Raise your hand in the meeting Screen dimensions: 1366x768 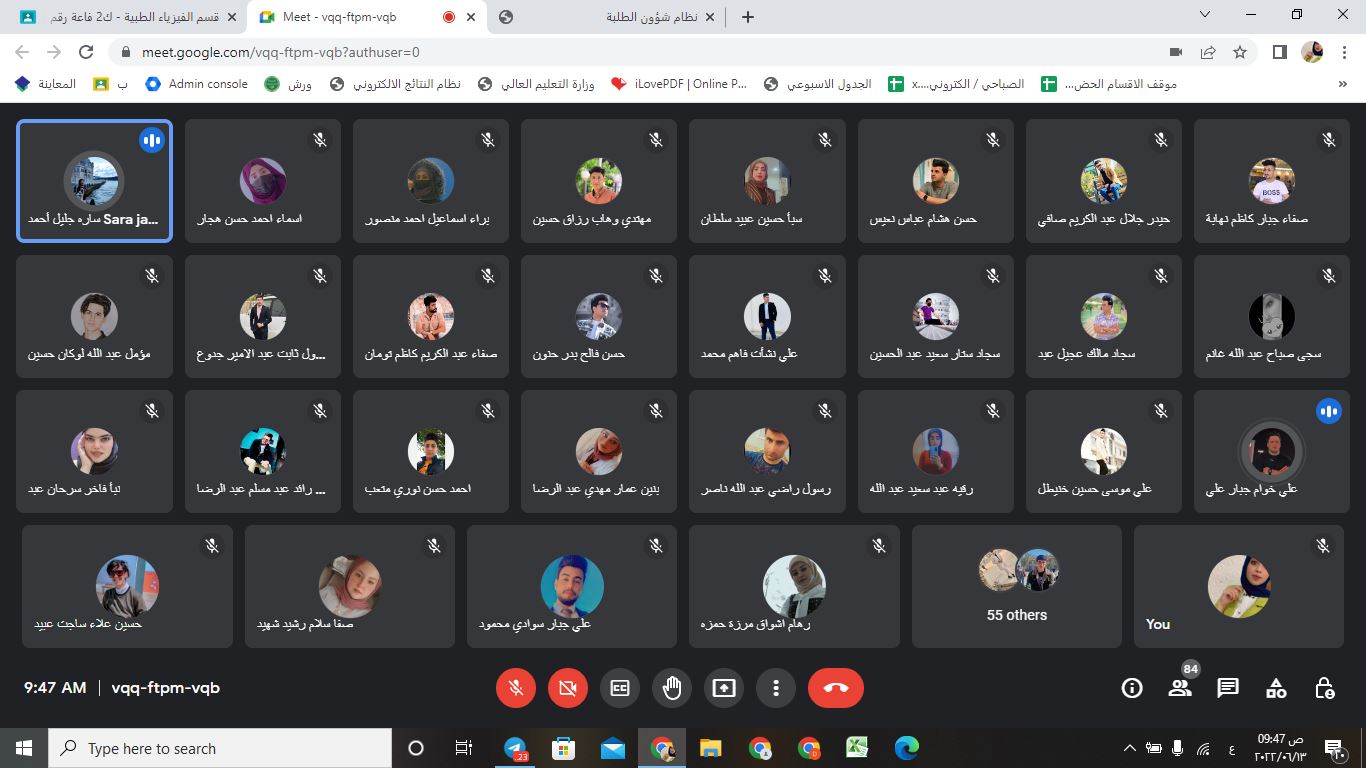pos(672,688)
